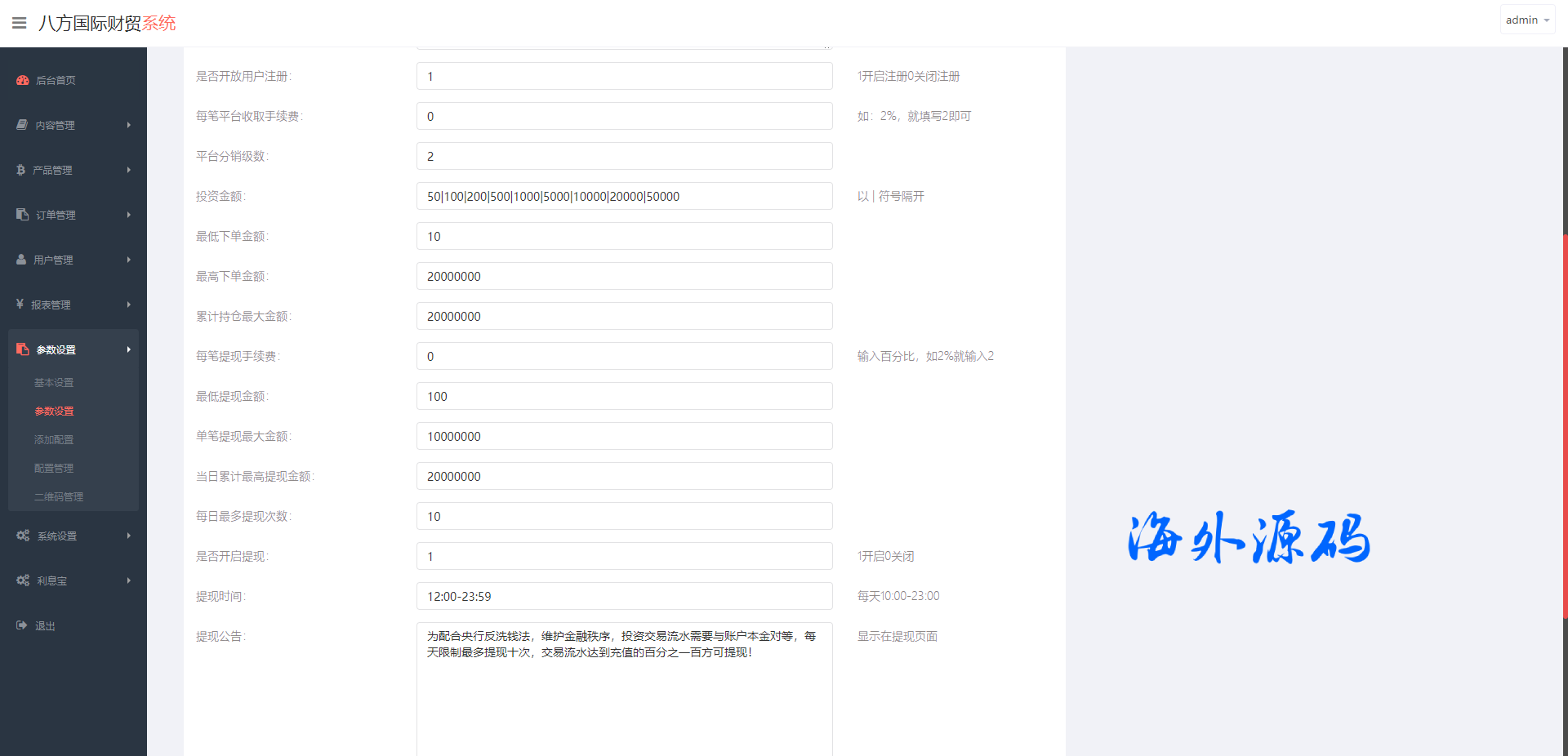Open the admin user dropdown
Viewport: 1568px width, 756px height.
pyautogui.click(x=1526, y=20)
